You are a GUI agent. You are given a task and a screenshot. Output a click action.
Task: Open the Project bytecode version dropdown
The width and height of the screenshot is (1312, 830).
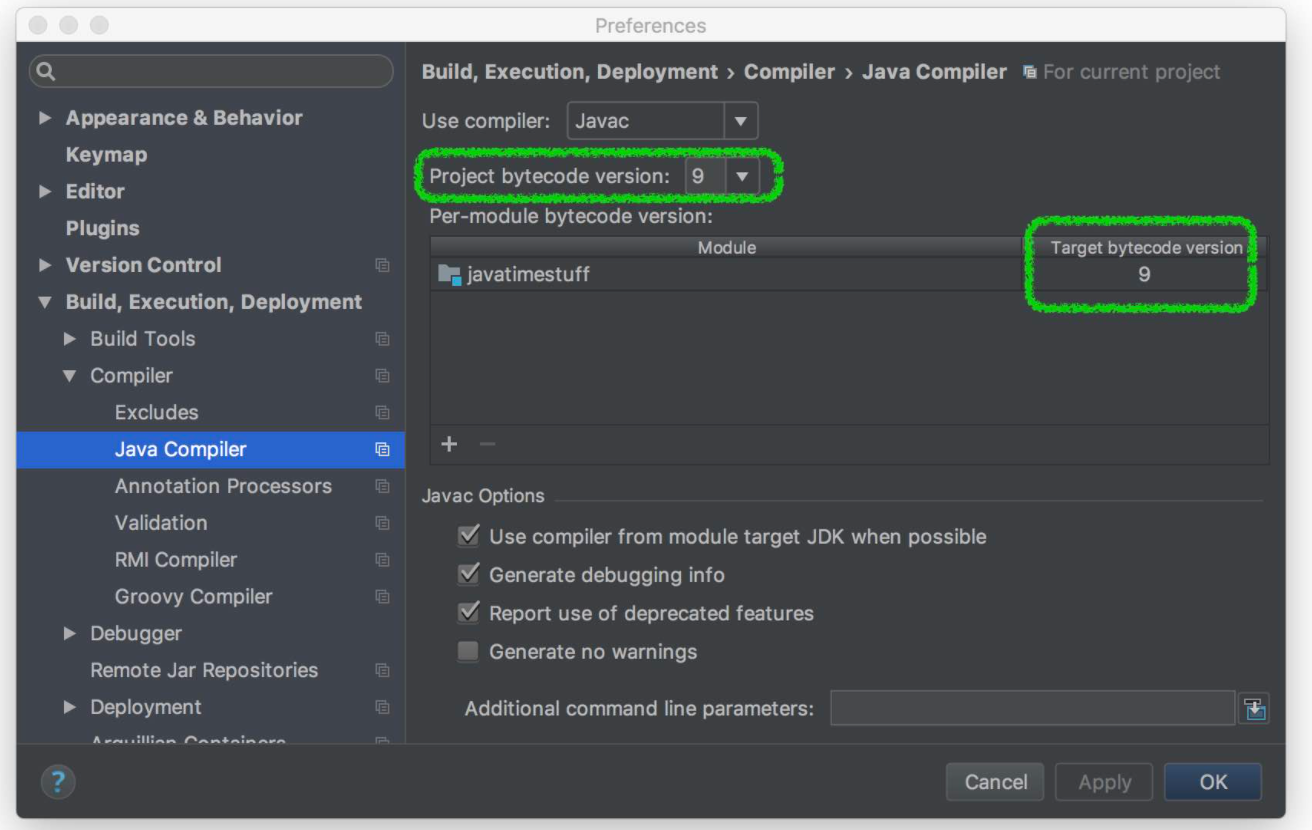pos(744,175)
